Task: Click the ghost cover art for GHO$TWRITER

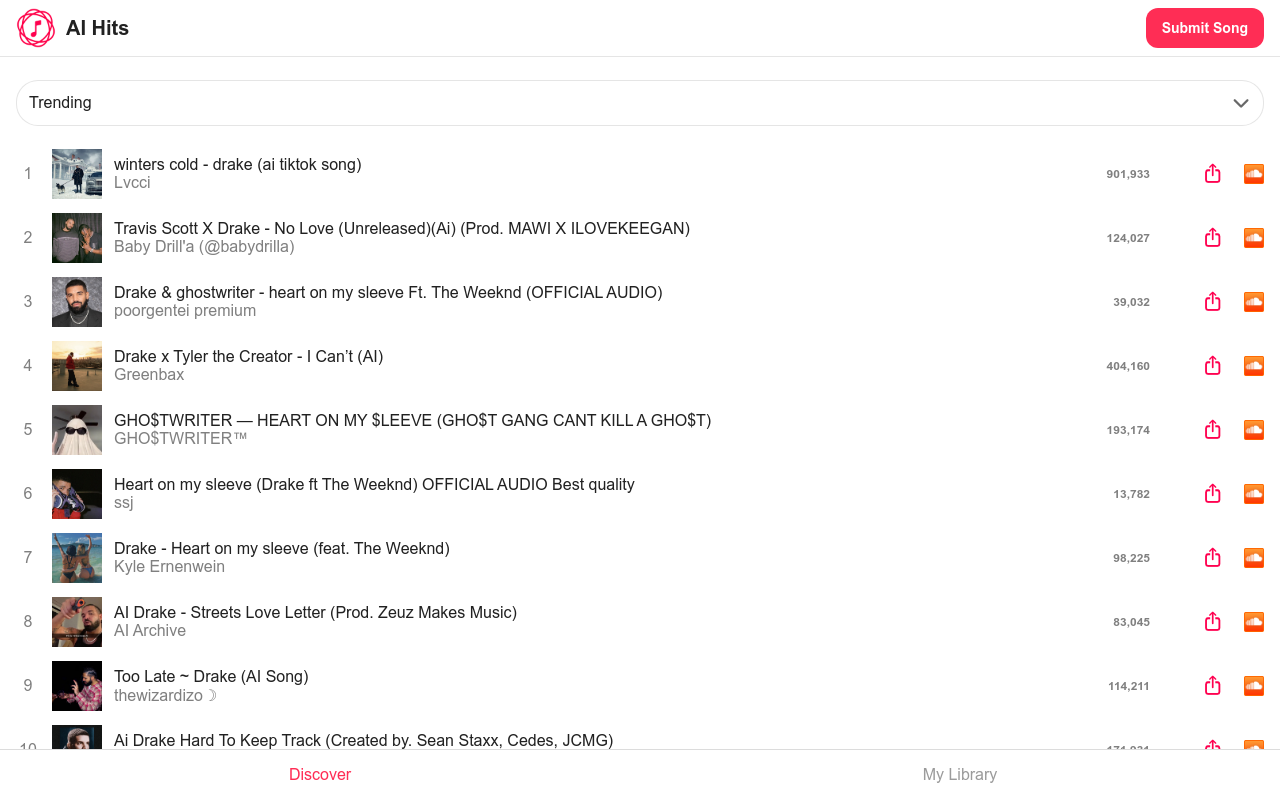Action: pos(77,430)
